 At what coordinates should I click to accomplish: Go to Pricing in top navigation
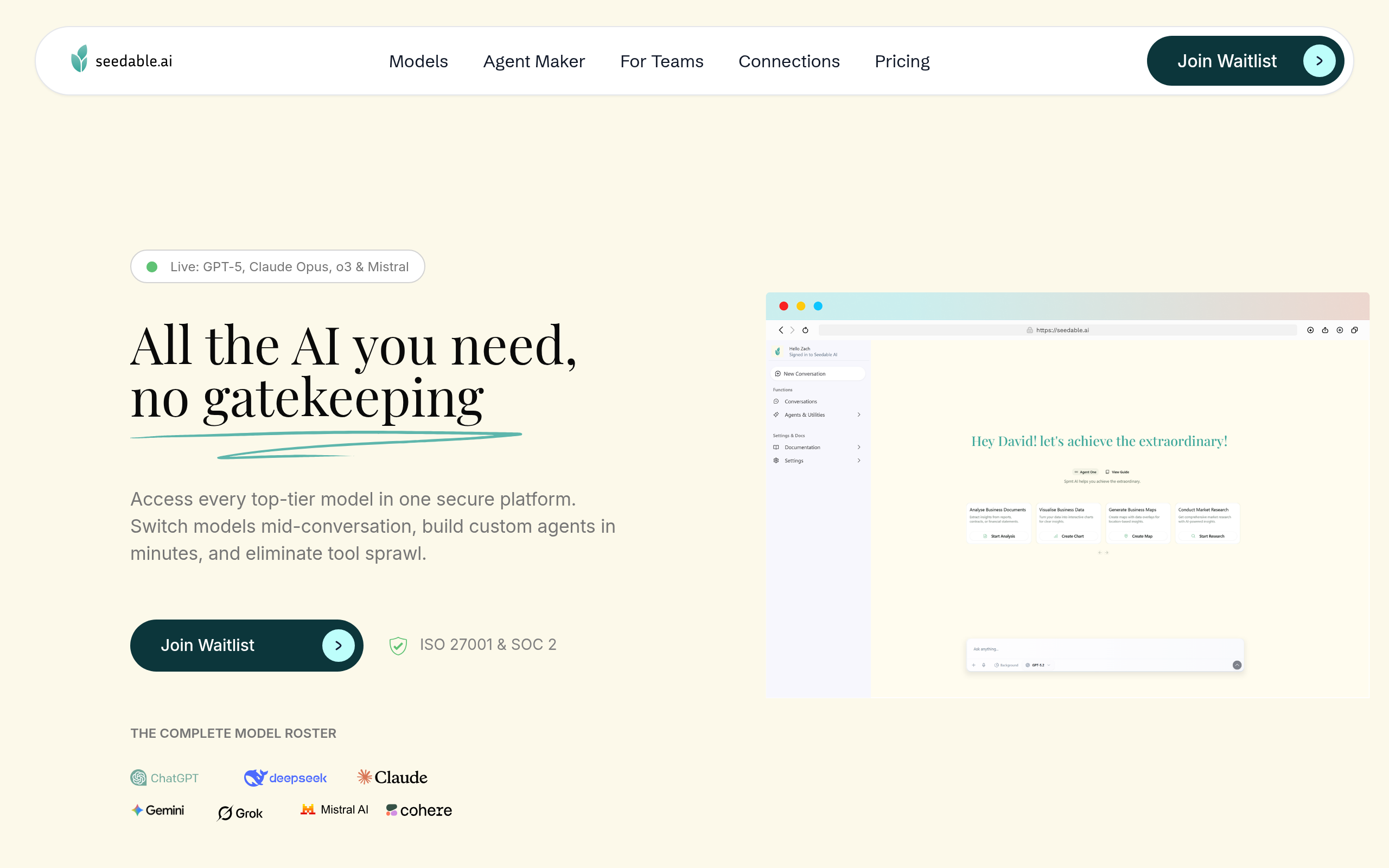(902, 61)
